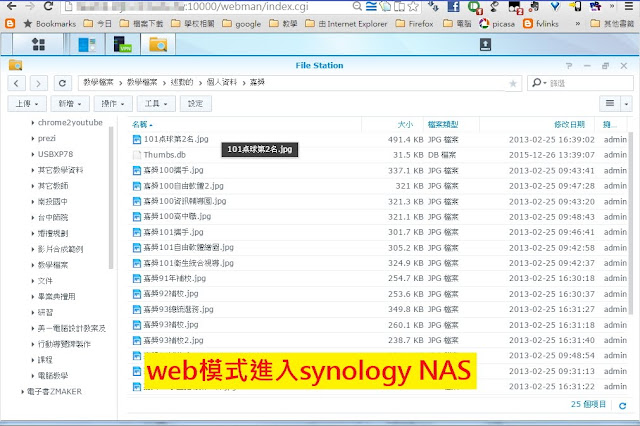Viewport: 640px width, 426px height.
Task: Sort by the 修改日期 modified date column
Action: coord(569,125)
